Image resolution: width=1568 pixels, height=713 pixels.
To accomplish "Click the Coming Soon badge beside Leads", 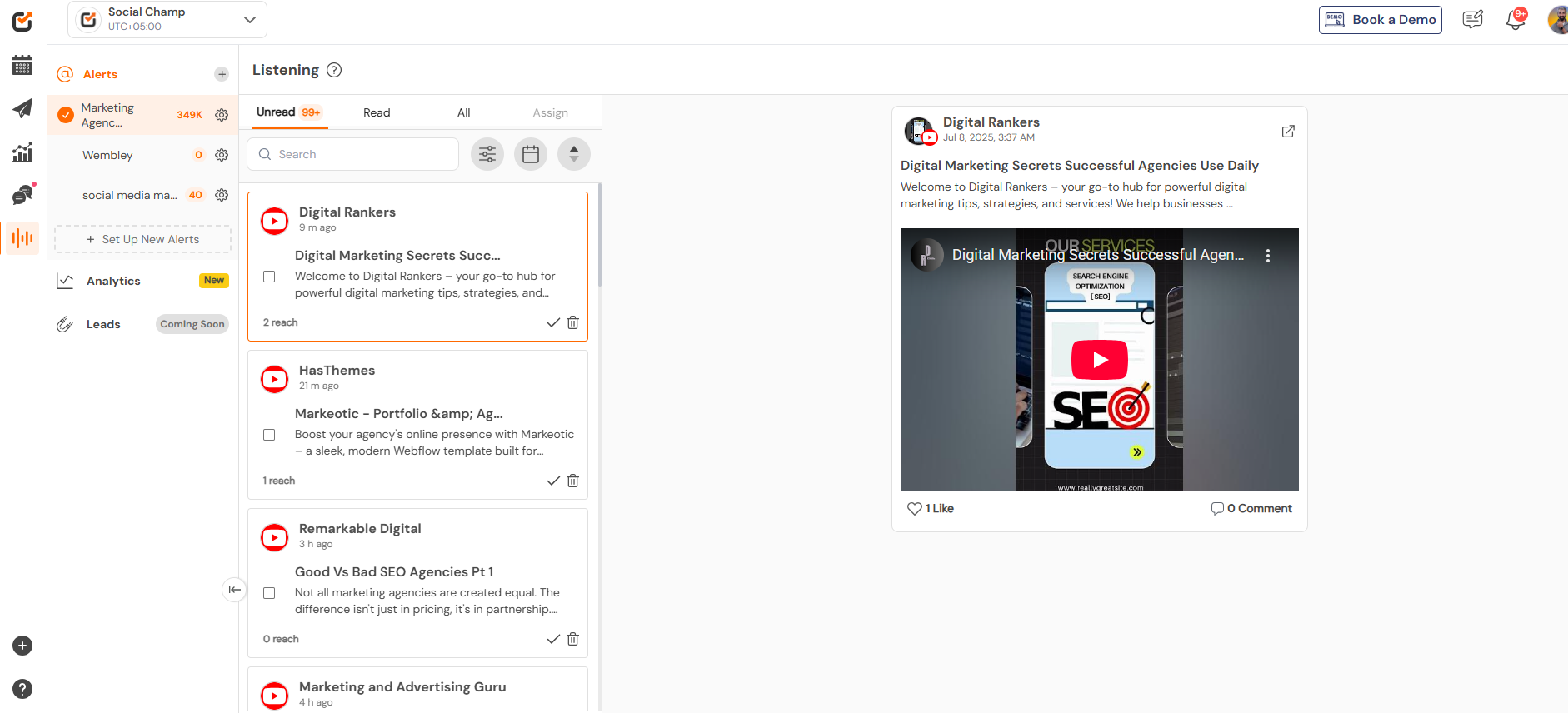I will tap(192, 324).
